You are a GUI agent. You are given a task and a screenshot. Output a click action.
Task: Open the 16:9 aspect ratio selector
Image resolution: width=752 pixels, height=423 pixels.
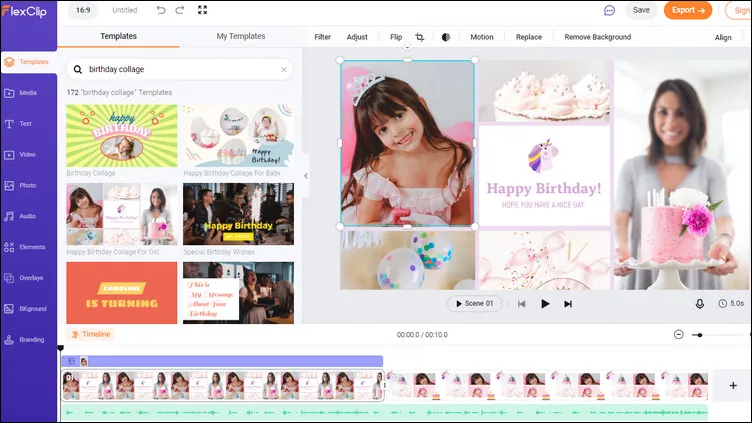82,10
